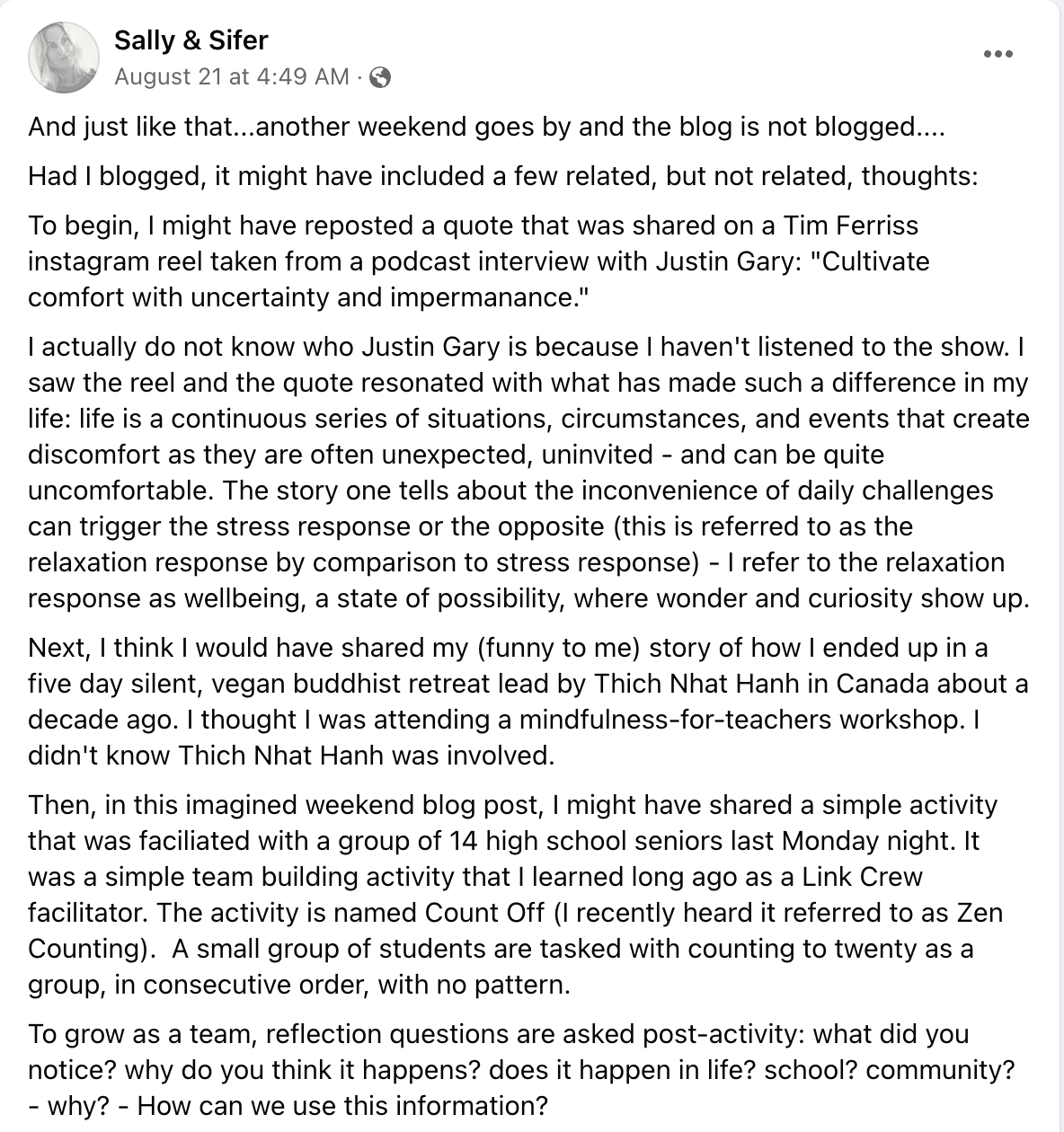Visit the Sally & Sifer page name

pos(191,40)
